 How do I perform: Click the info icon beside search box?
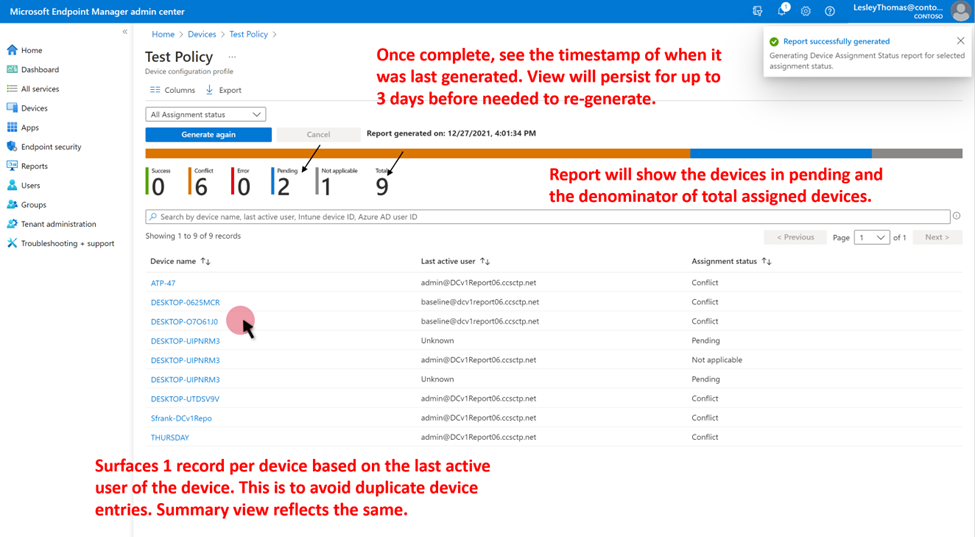[x=956, y=216]
